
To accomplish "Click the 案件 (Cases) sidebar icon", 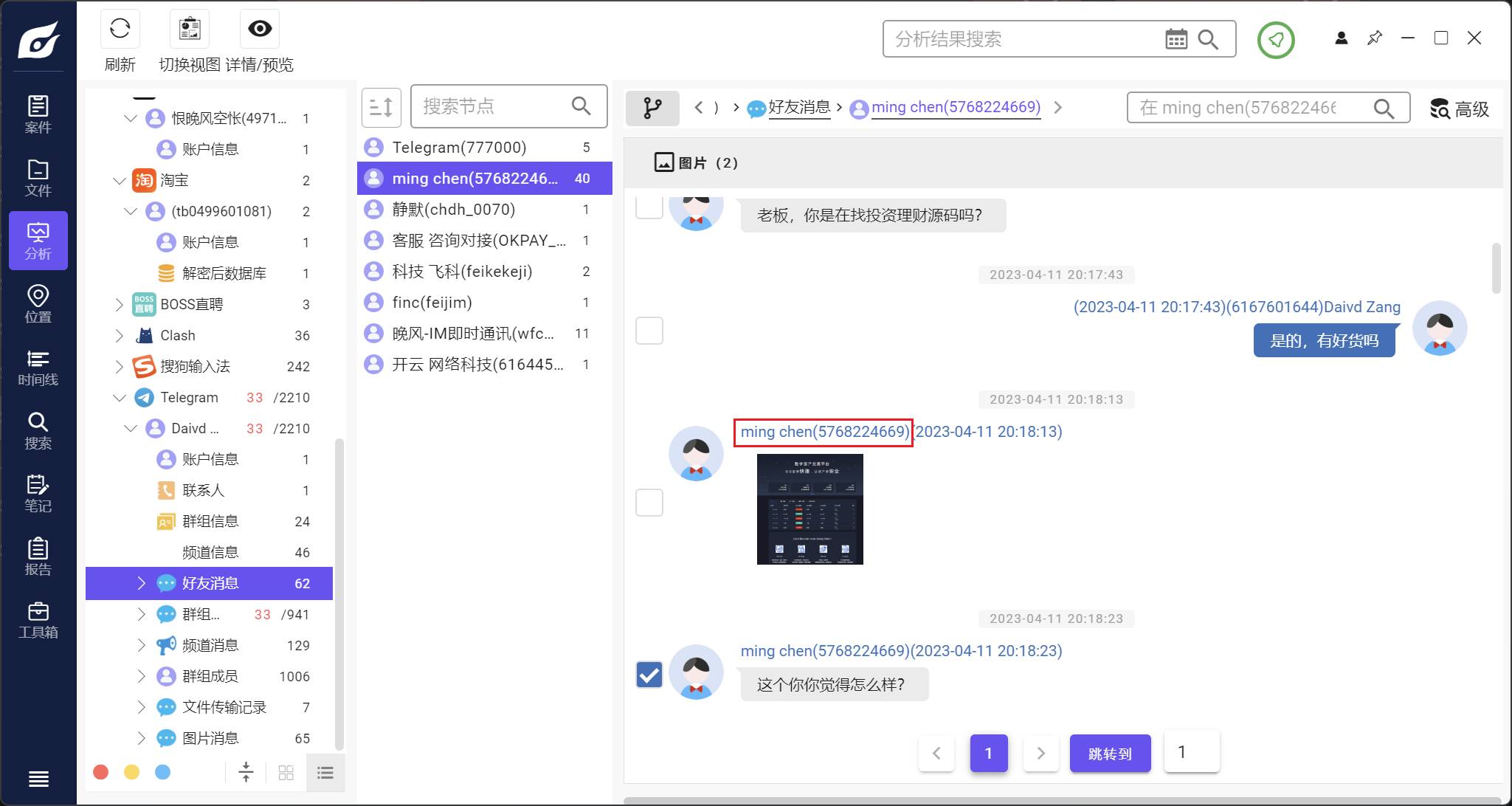I will pos(38,113).
